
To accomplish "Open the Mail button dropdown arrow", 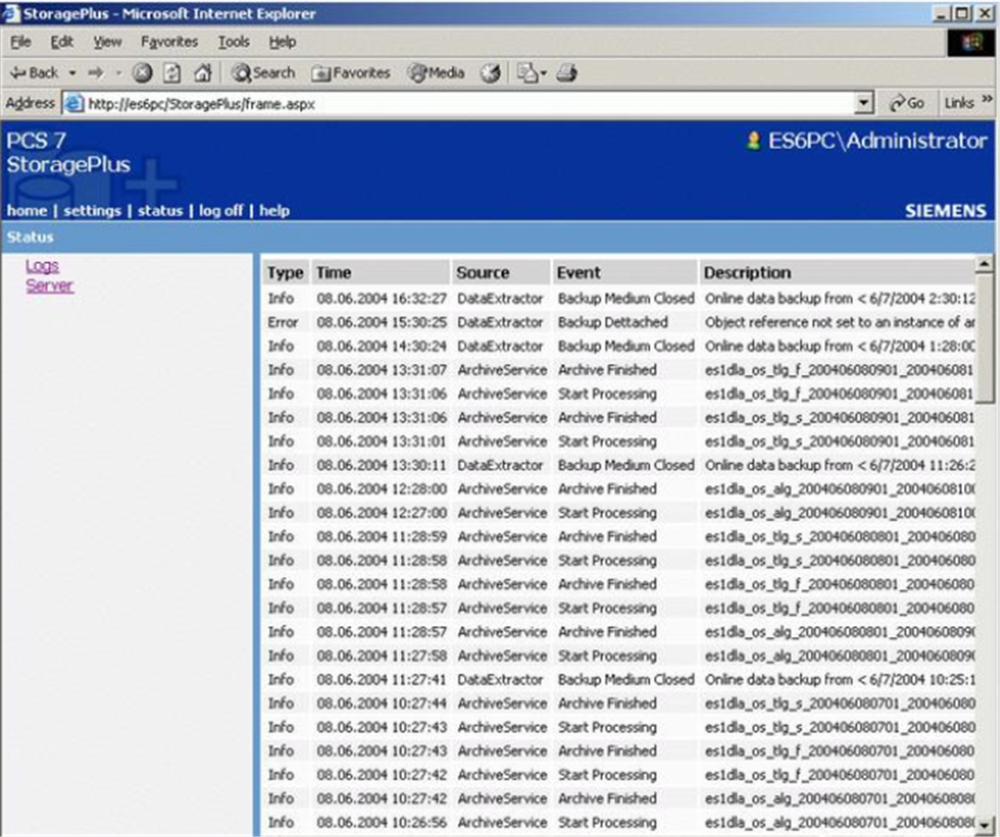I will [x=543, y=74].
